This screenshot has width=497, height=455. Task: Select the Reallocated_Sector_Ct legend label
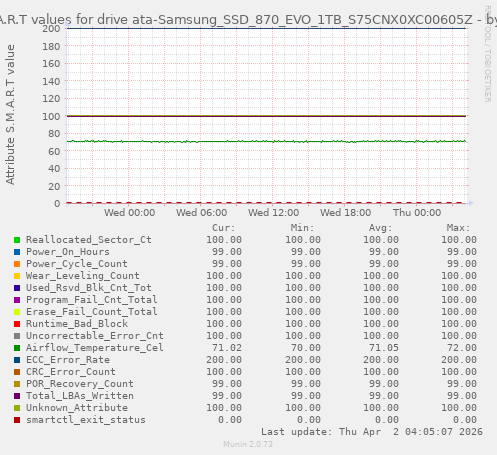[x=89, y=240]
